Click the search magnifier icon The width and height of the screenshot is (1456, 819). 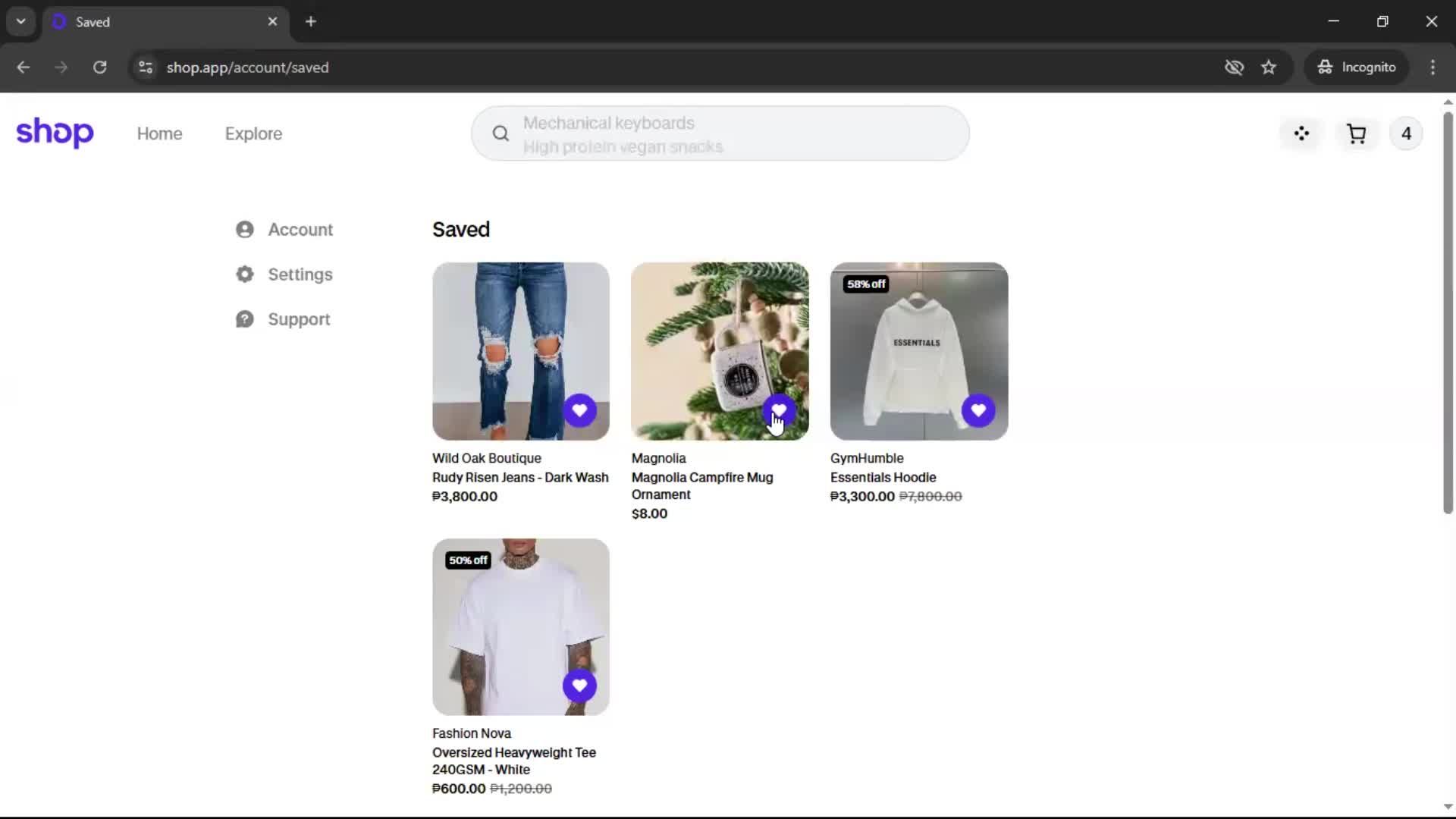point(500,134)
